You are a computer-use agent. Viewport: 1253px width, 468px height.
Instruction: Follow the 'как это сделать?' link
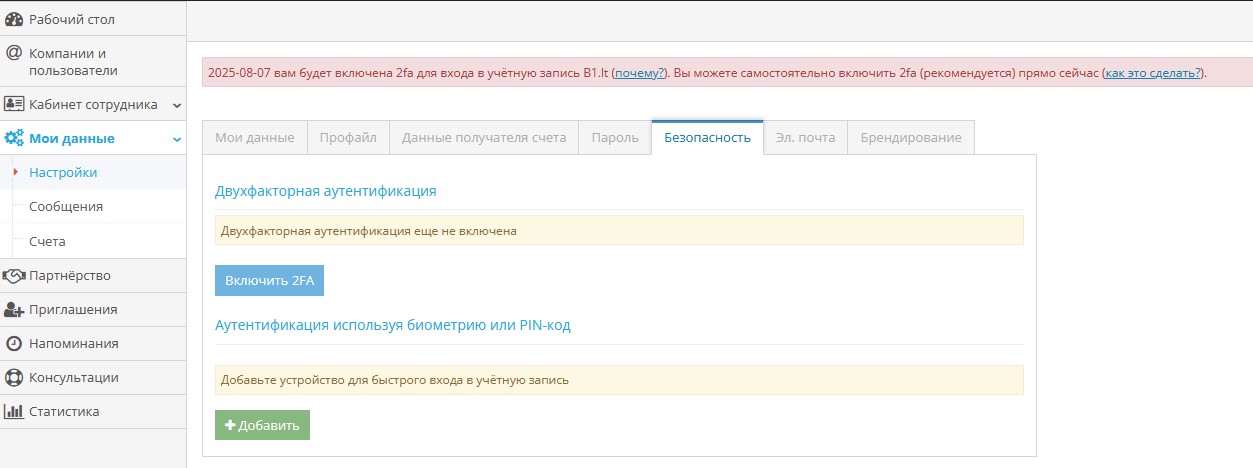click(x=1153, y=73)
